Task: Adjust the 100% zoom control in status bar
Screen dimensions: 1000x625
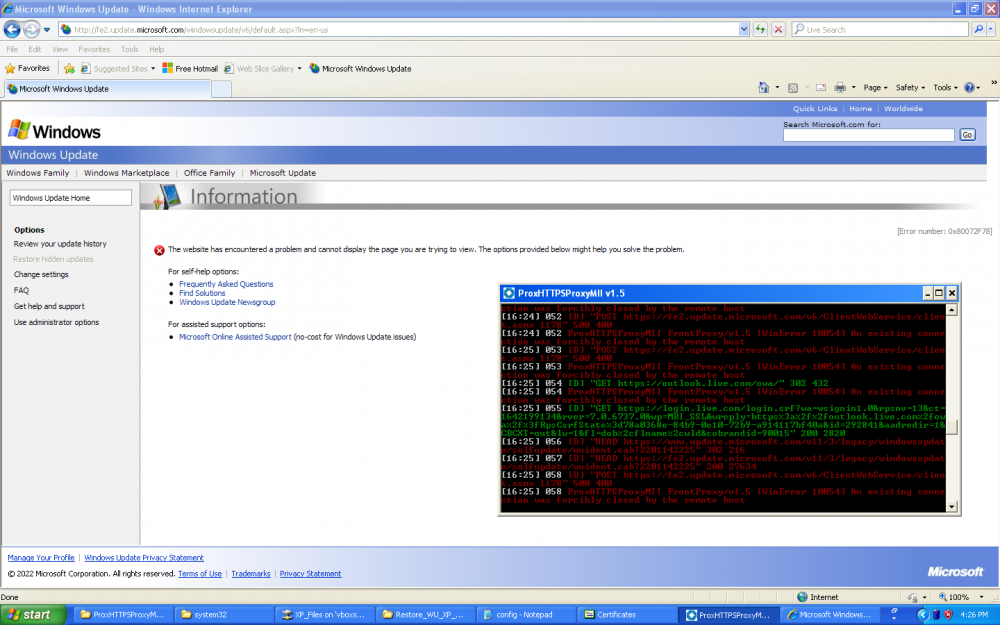Action: coord(958,597)
